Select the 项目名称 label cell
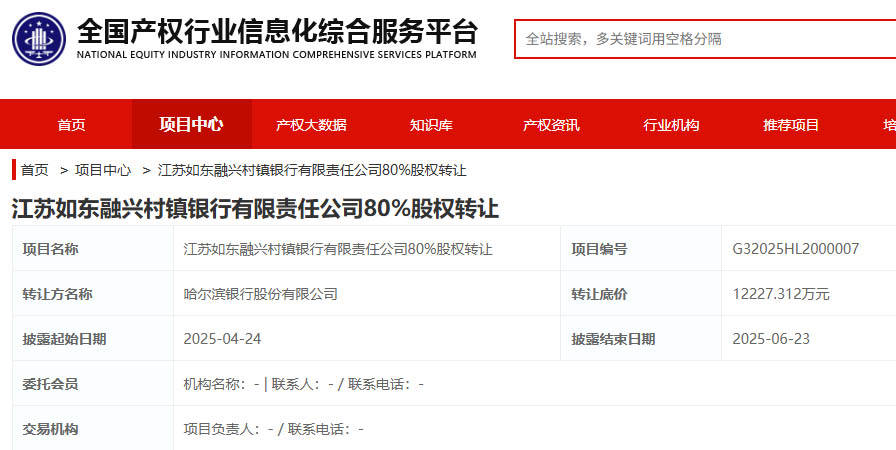896x450 pixels. [93, 248]
